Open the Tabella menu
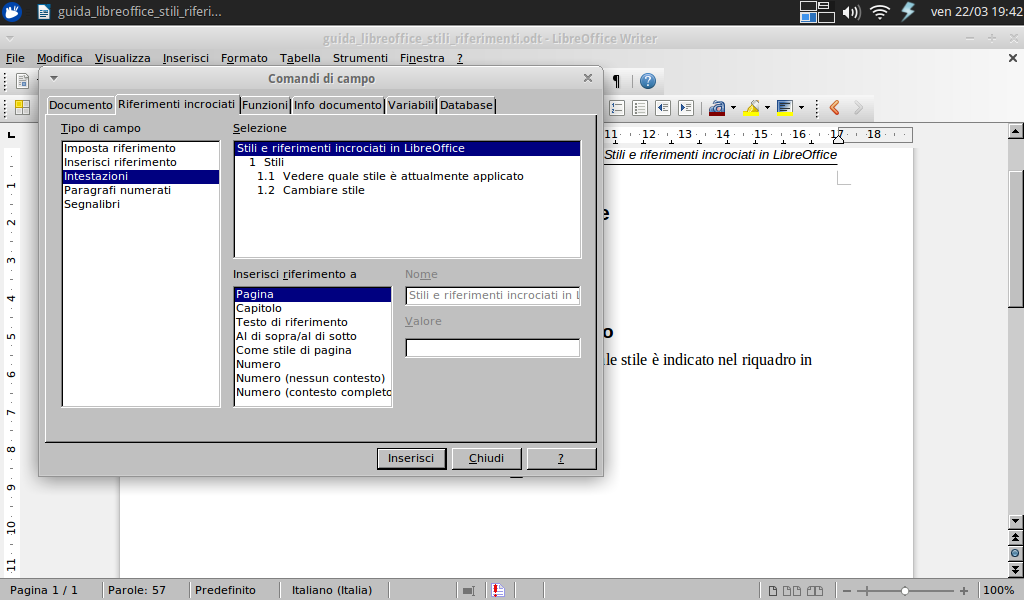This screenshot has height=600, width=1024. [x=300, y=58]
